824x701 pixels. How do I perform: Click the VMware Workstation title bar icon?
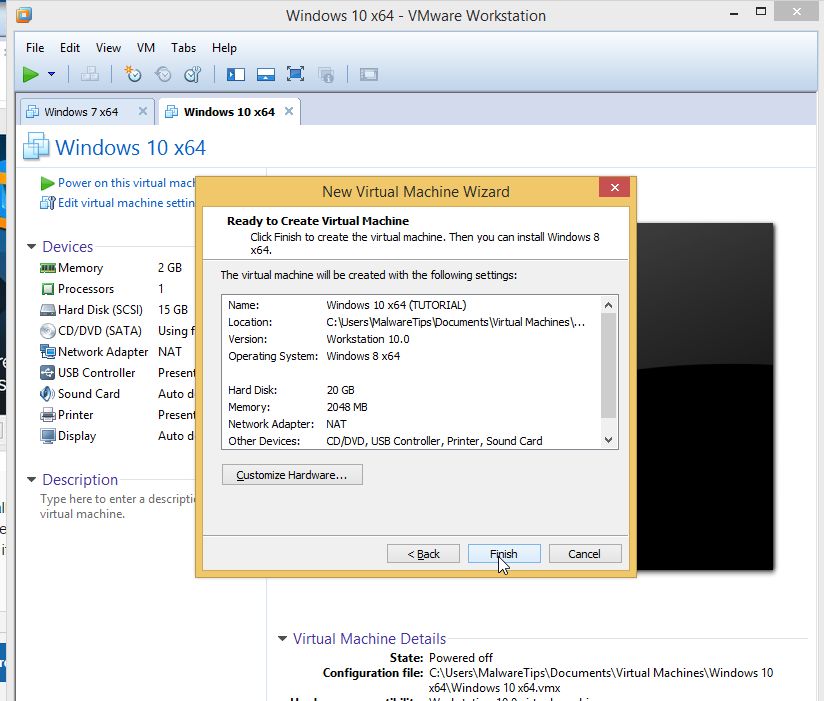tap(24, 15)
